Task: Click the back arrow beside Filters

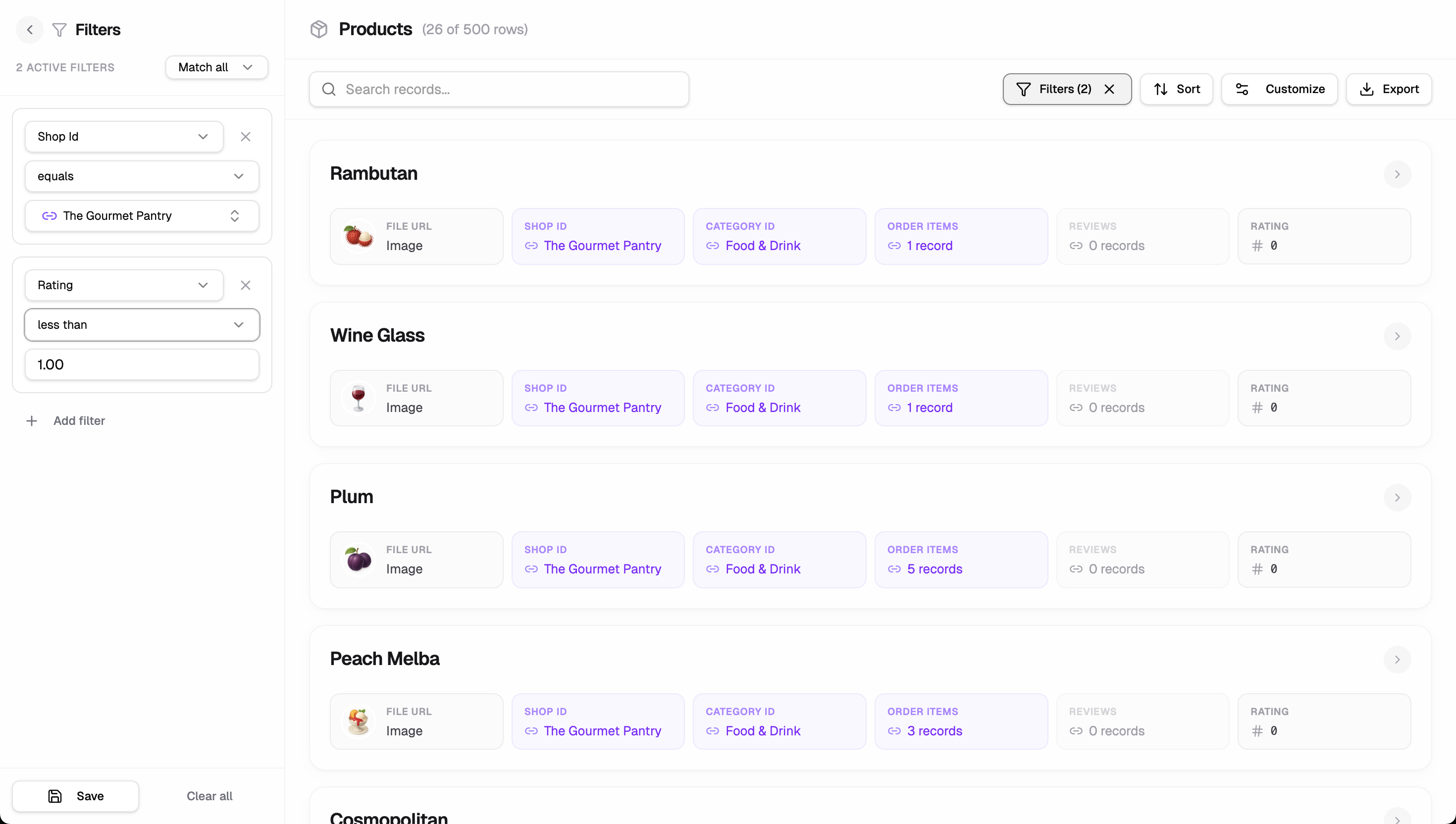Action: [x=29, y=29]
